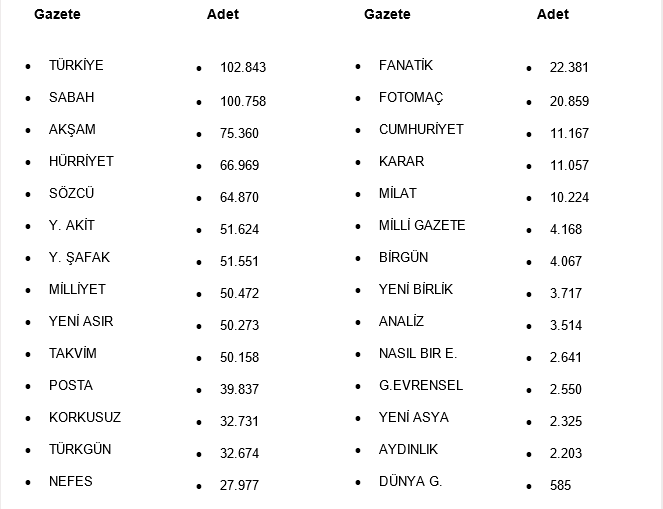Select the YENİ ASIR newspaper
Screen dimensions: 663x509
point(79,321)
